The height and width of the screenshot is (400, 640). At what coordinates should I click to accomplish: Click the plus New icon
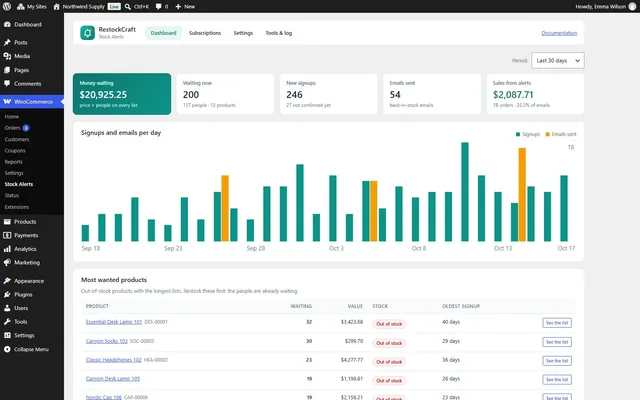click(178, 7)
